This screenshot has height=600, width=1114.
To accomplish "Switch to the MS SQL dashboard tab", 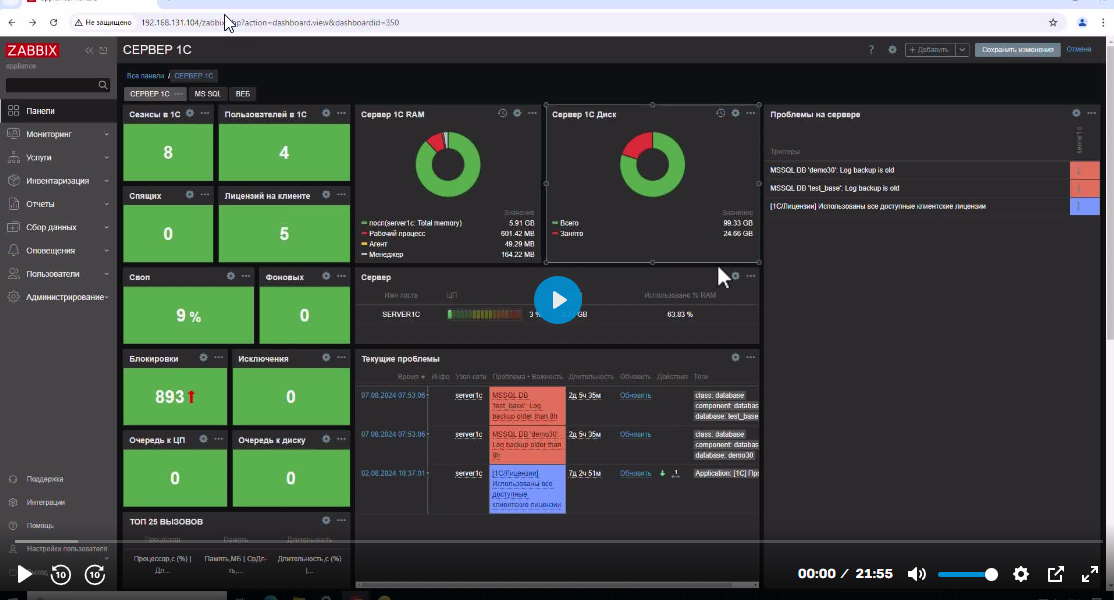I will (x=207, y=94).
